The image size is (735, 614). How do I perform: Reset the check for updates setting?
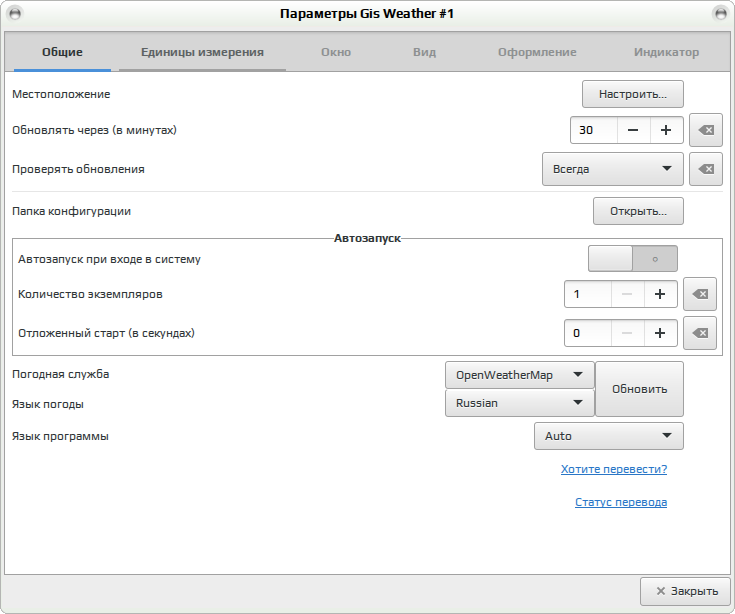point(705,169)
